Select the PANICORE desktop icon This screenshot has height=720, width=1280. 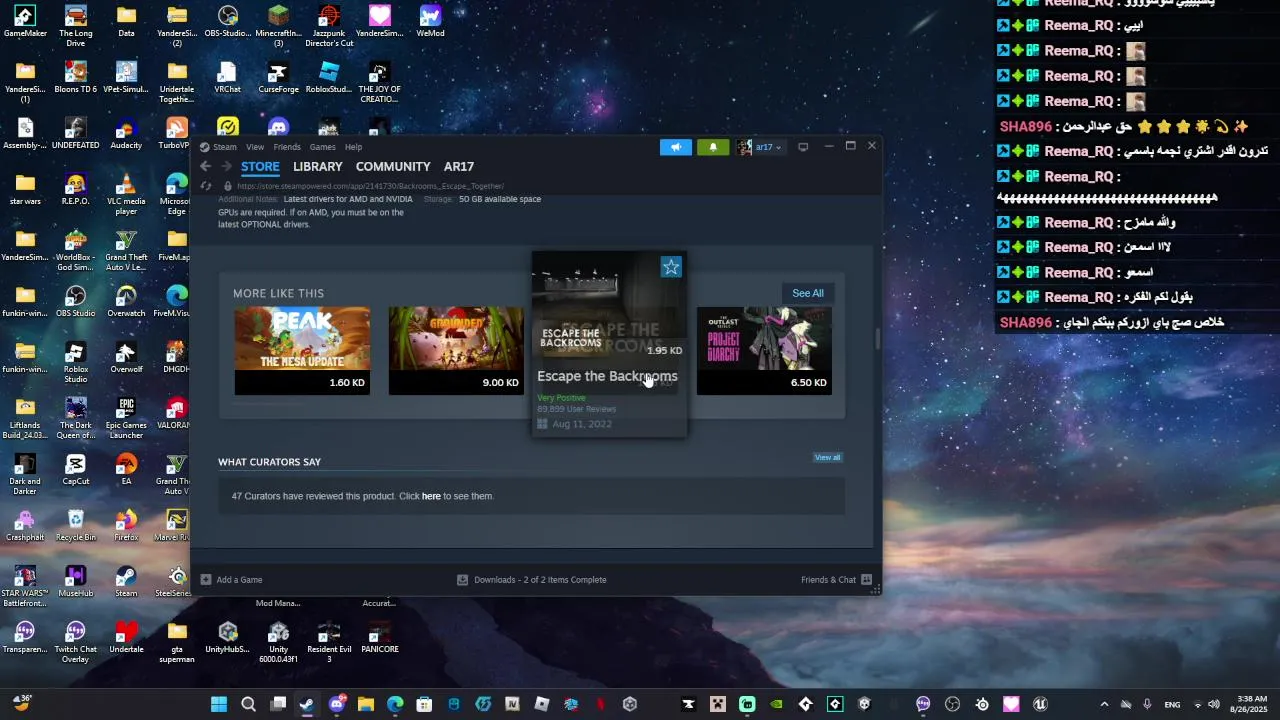click(x=379, y=639)
